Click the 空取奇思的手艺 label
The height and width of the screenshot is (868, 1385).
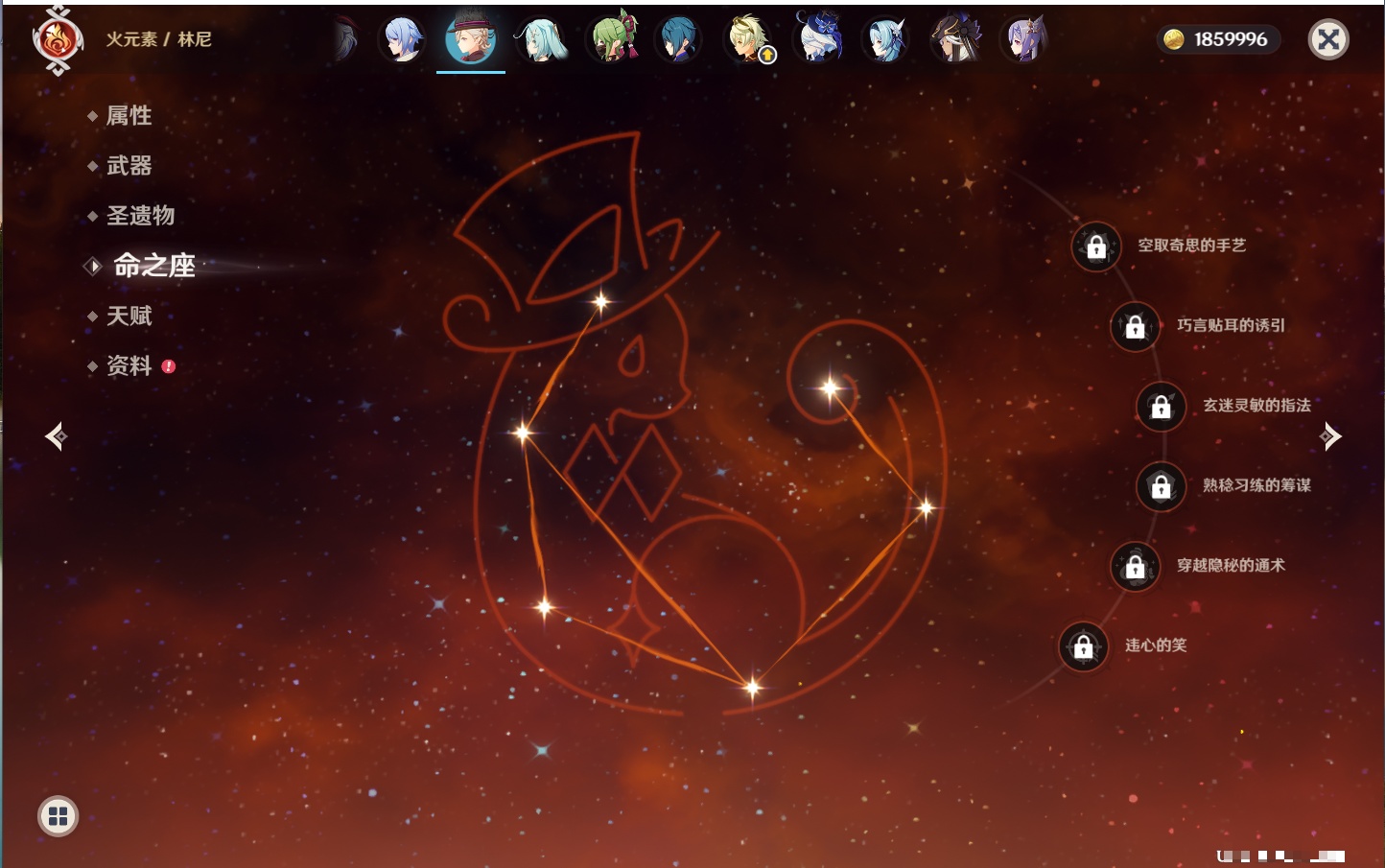coord(1192,246)
